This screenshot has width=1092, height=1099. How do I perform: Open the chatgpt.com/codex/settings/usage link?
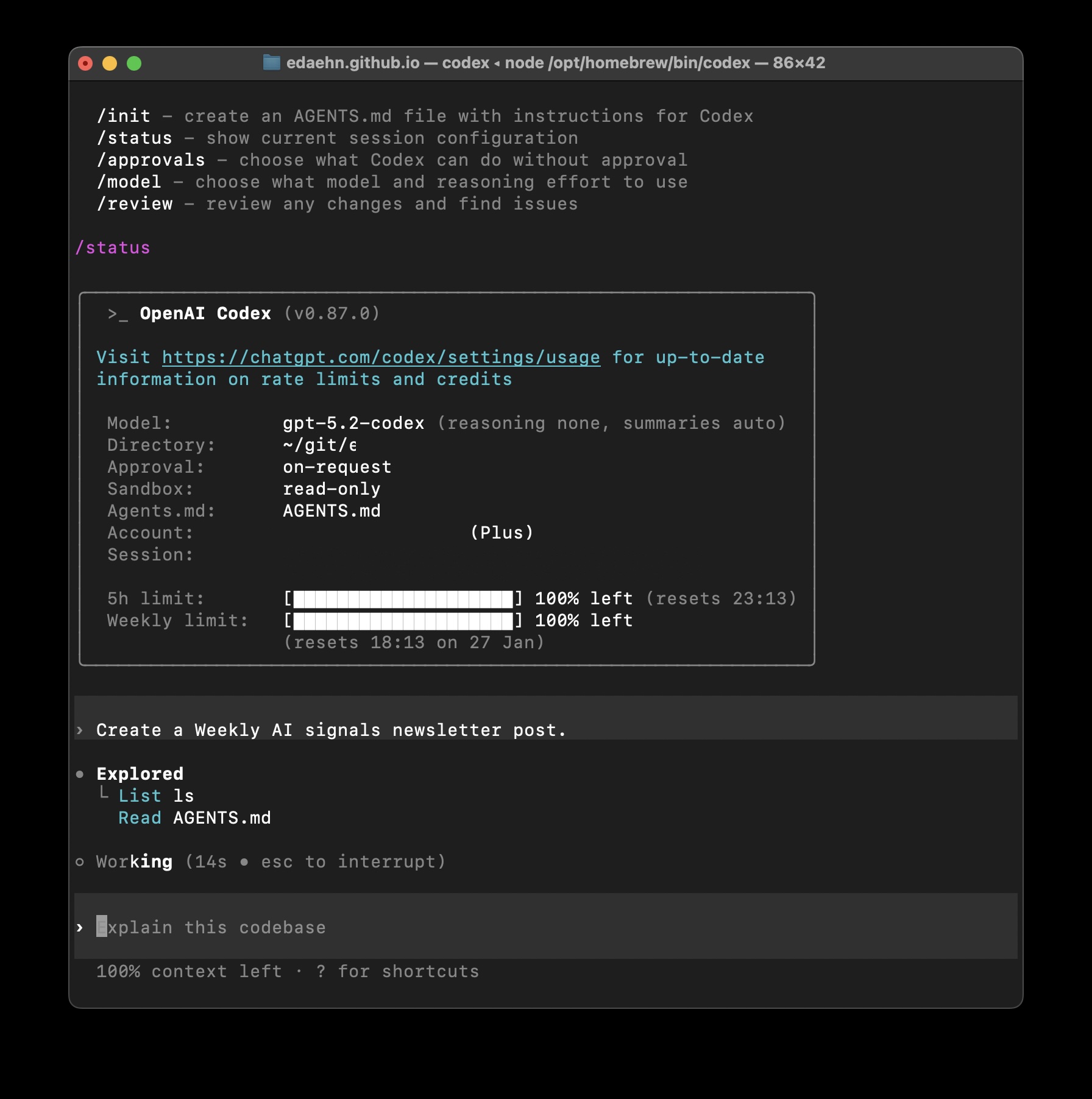pyautogui.click(x=381, y=358)
